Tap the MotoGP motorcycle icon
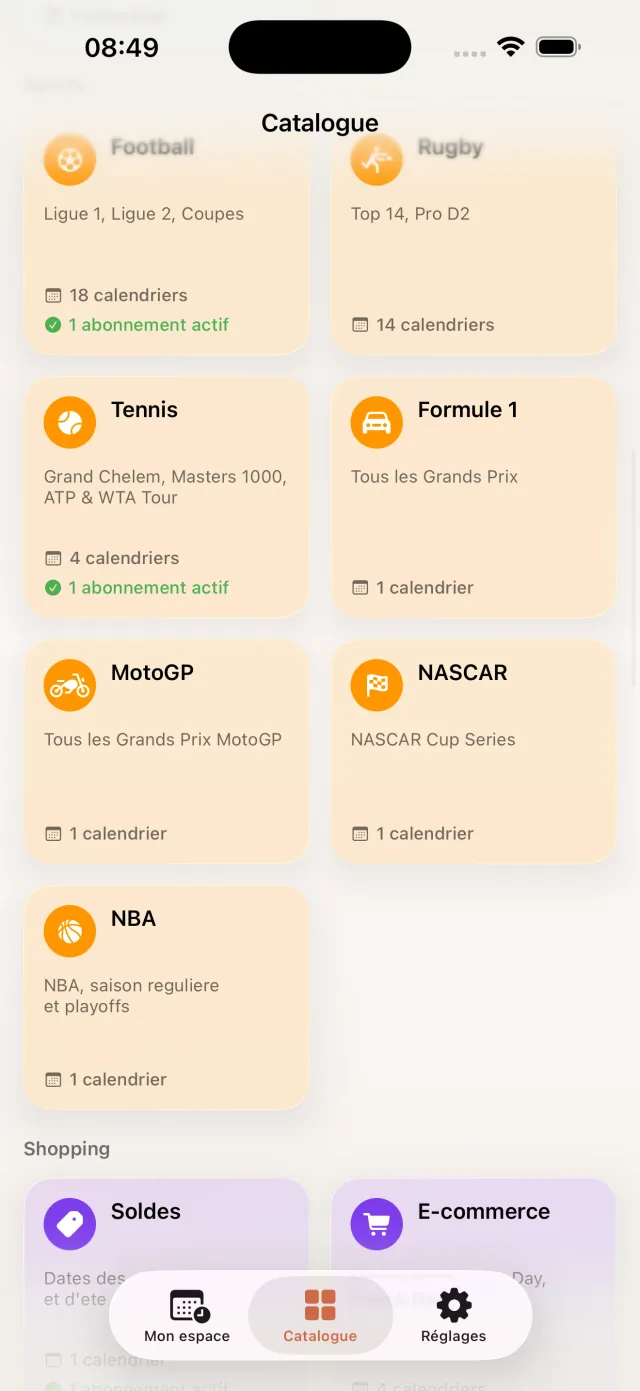The height and width of the screenshot is (1391, 640). point(70,686)
